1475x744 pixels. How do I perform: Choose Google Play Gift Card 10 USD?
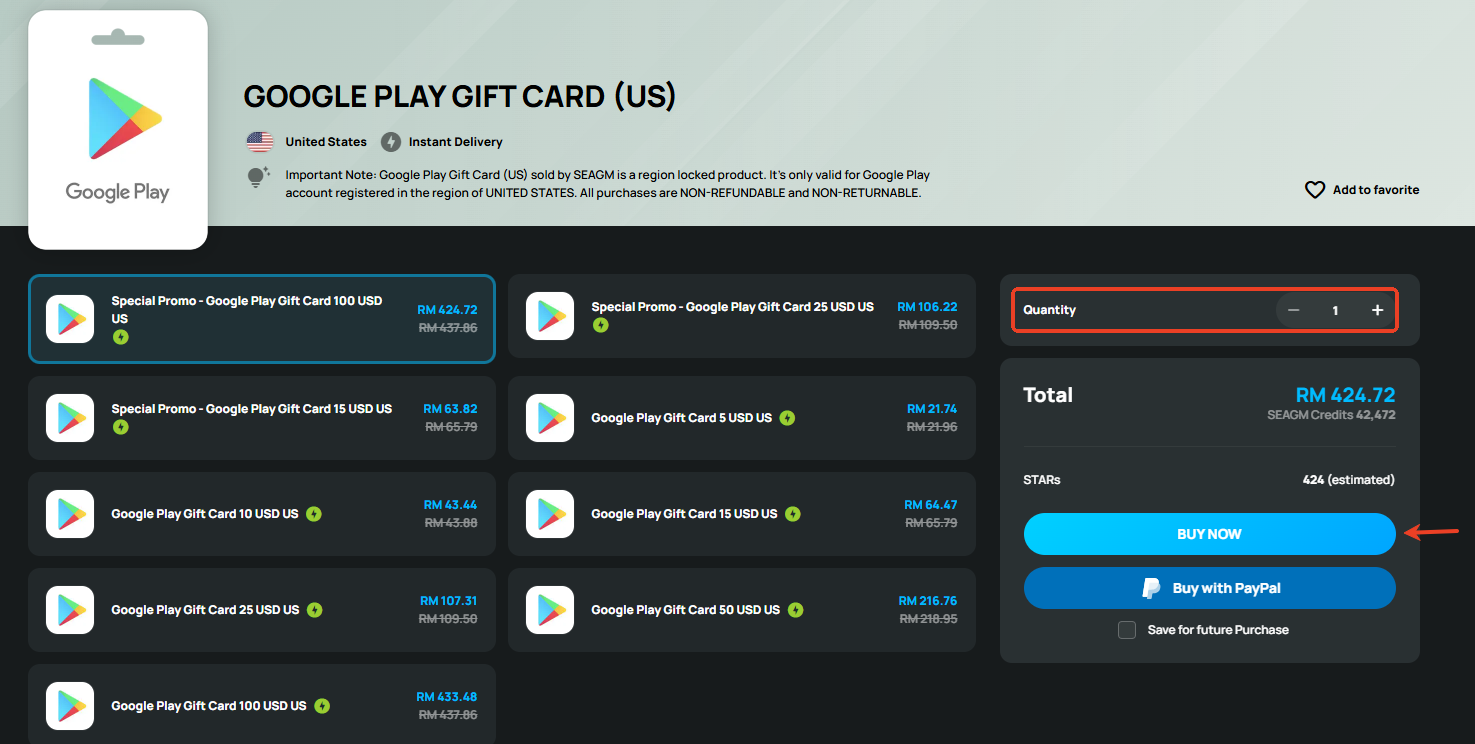(262, 514)
